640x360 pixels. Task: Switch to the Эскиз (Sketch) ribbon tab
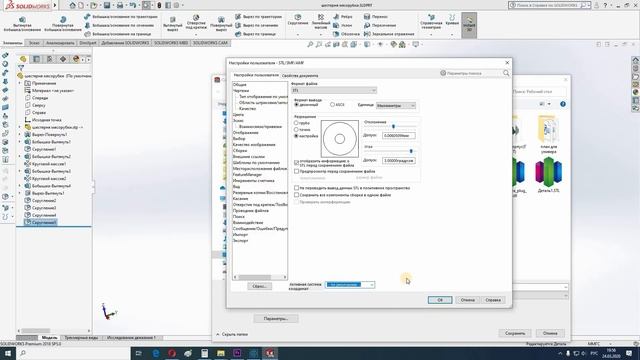coord(34,43)
